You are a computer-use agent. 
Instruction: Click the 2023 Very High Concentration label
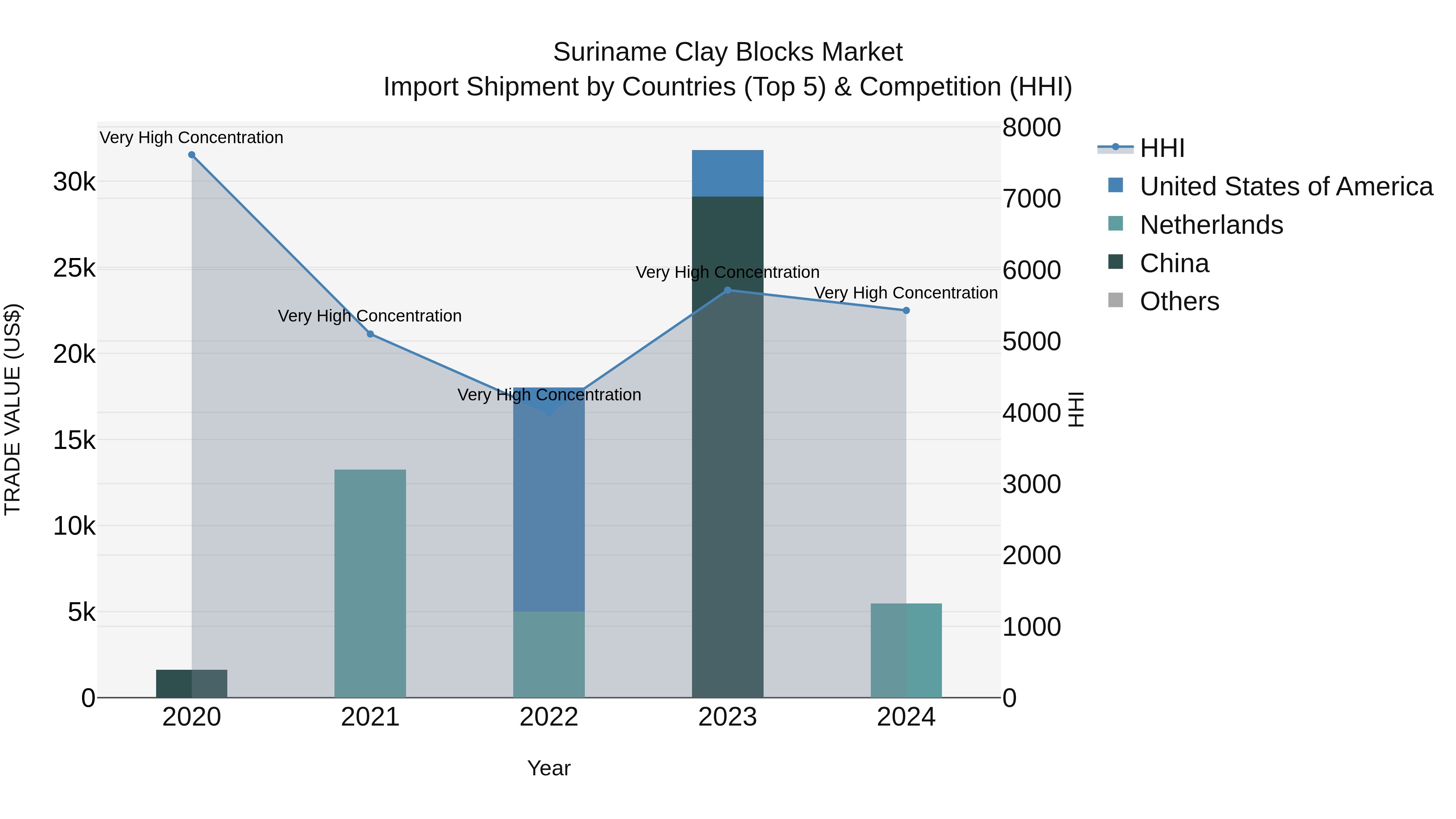point(728,273)
